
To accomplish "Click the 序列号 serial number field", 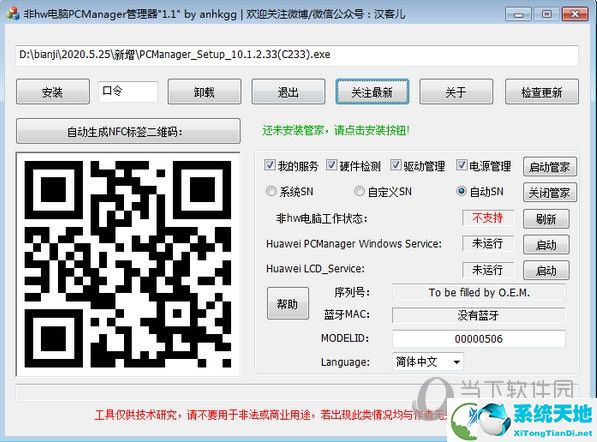I will point(479,292).
